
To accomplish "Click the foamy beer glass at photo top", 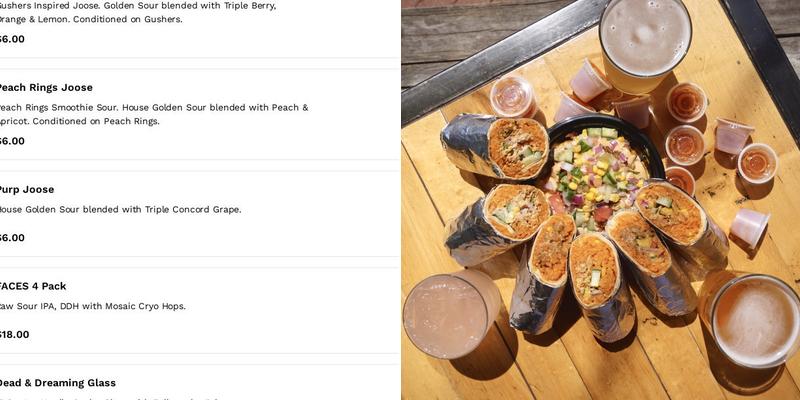I will click(x=645, y=44).
